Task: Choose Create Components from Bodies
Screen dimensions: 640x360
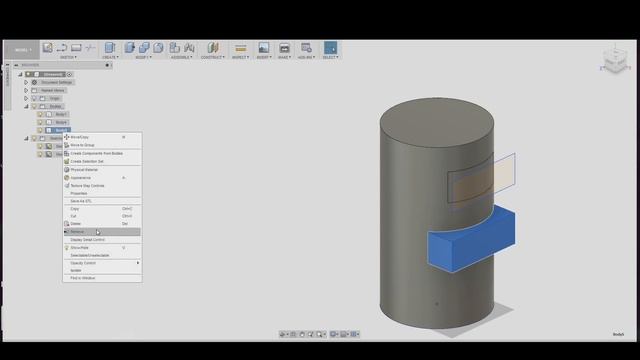Action: [102, 153]
